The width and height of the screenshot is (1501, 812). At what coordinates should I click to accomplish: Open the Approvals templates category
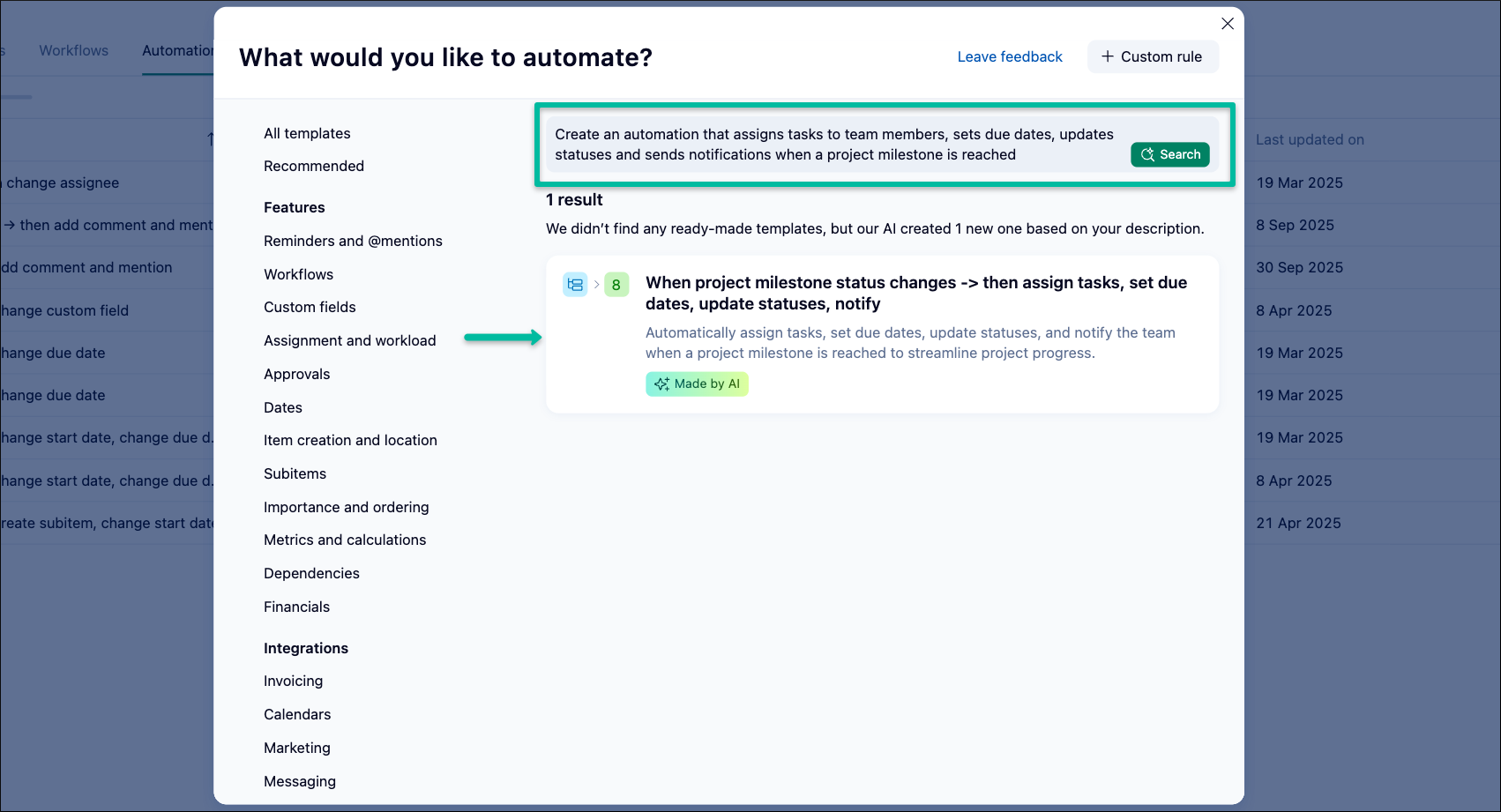[x=296, y=375]
